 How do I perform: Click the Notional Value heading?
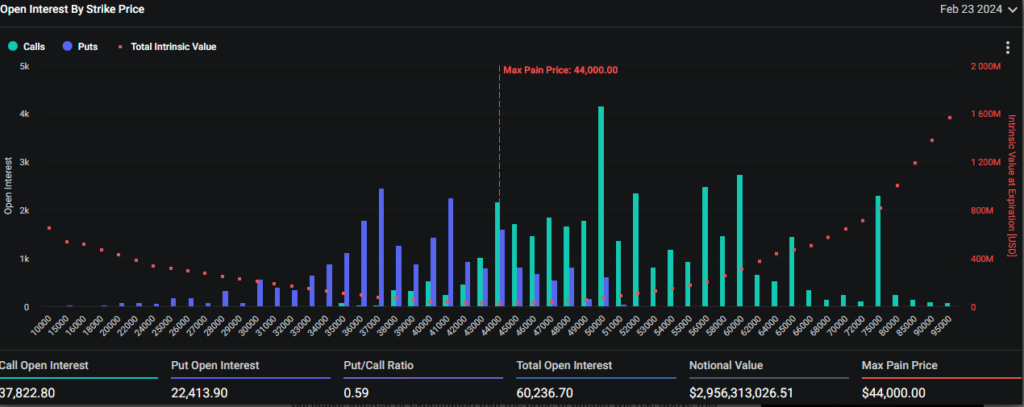[x=726, y=365]
